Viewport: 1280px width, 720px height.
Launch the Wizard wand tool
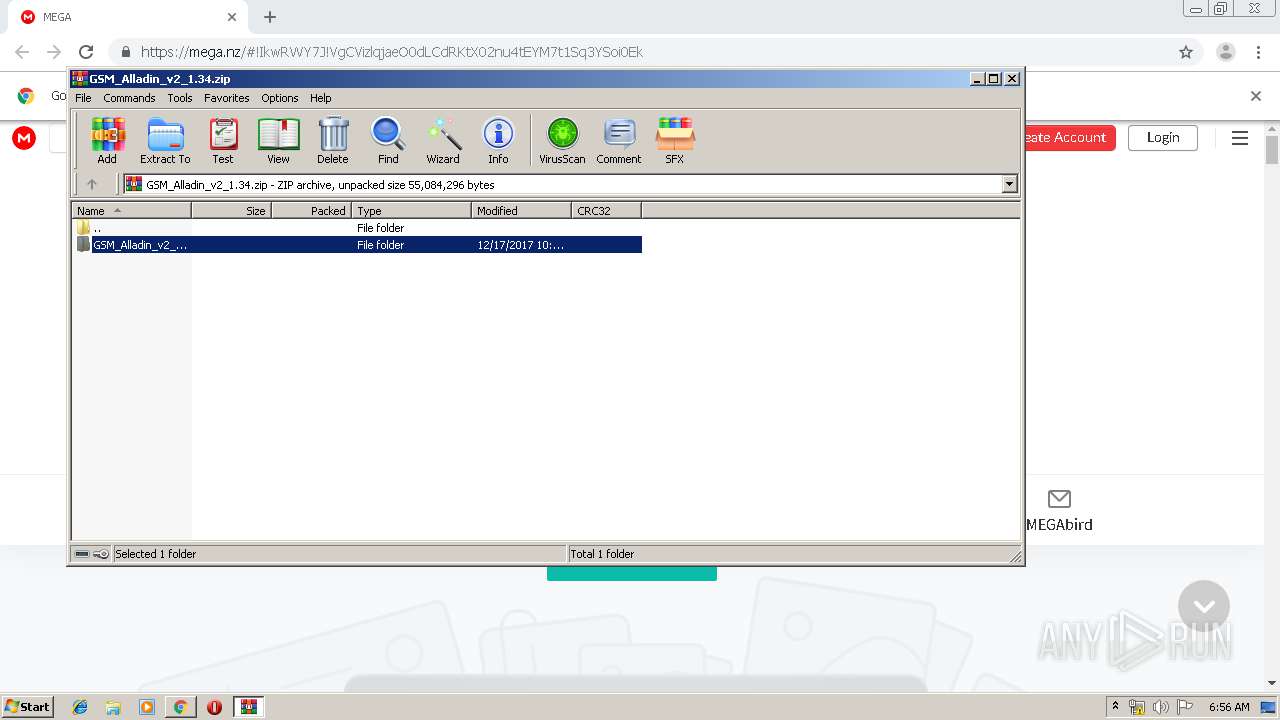[x=443, y=140]
